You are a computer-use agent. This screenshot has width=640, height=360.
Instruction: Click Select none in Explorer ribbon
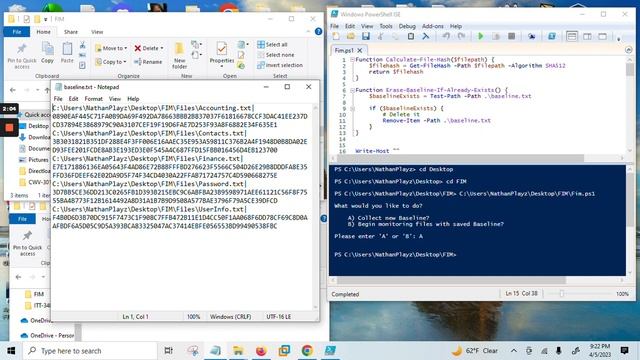coord(275,55)
